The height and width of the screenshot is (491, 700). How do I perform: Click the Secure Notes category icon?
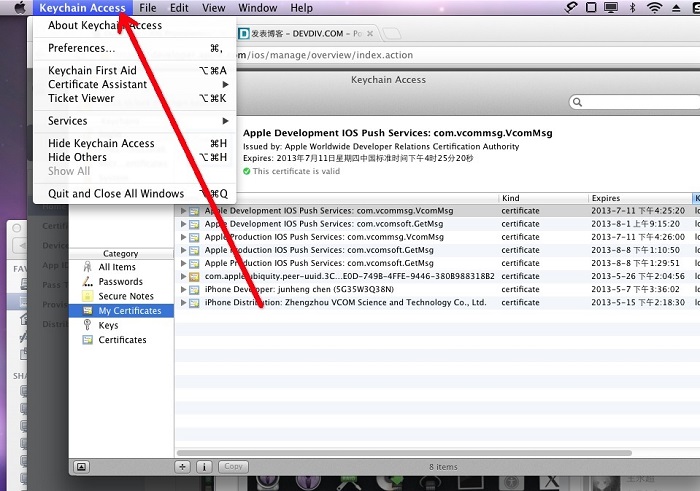point(88,296)
